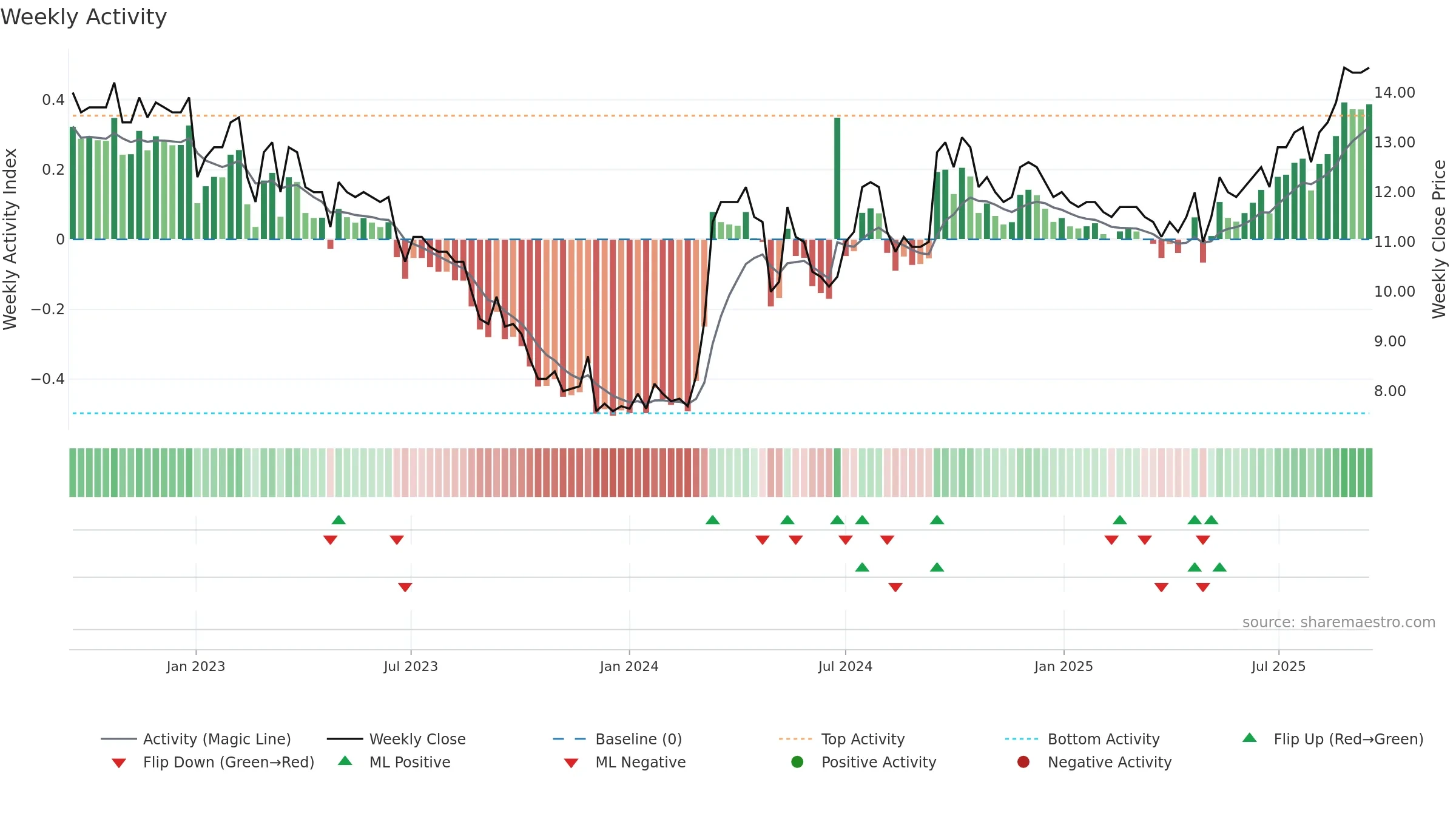Click the Flip Up green triangle legend icon
The image size is (1456, 819).
pyautogui.click(x=1250, y=738)
